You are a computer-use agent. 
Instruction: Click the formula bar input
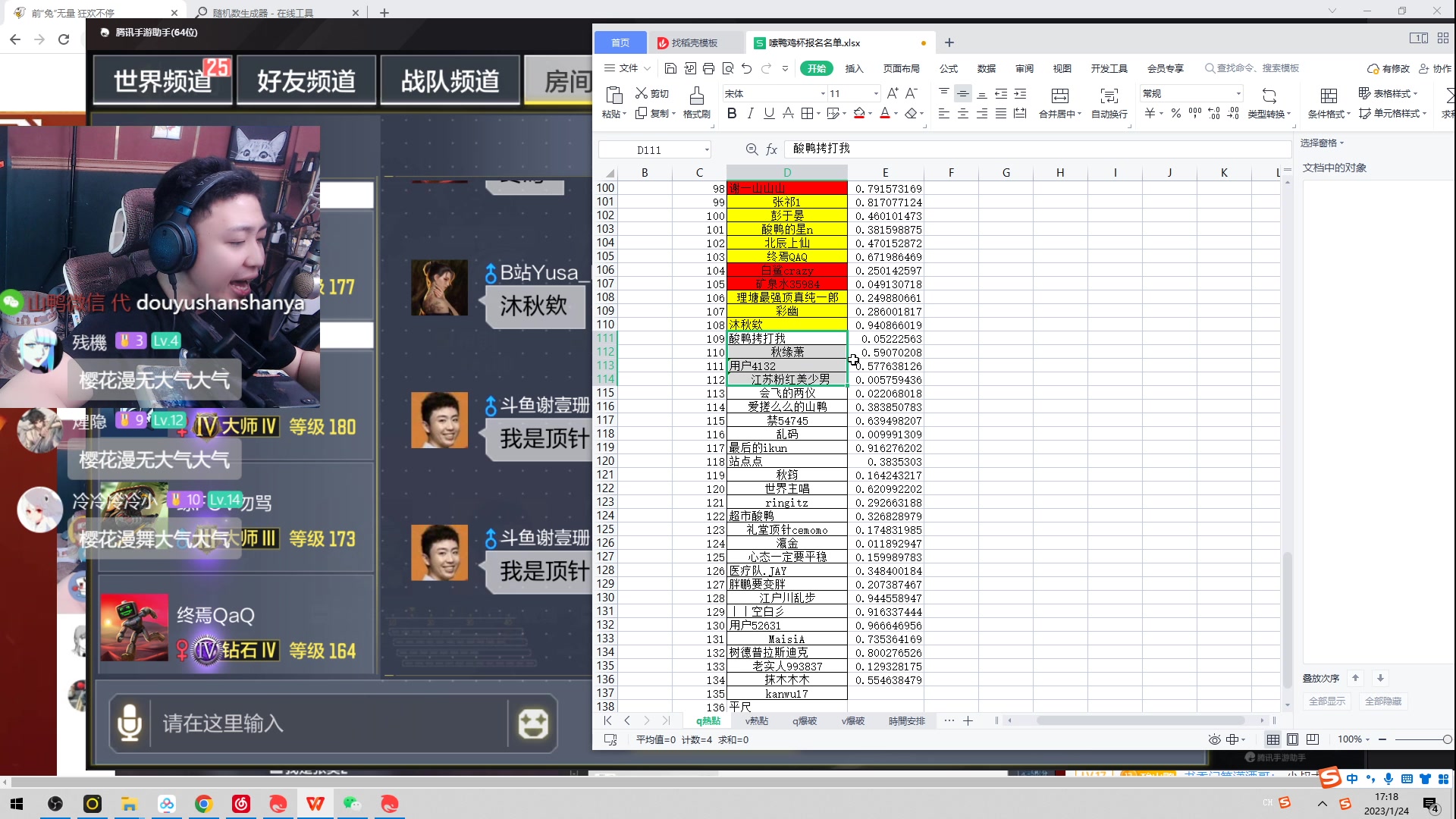[x=1037, y=149]
